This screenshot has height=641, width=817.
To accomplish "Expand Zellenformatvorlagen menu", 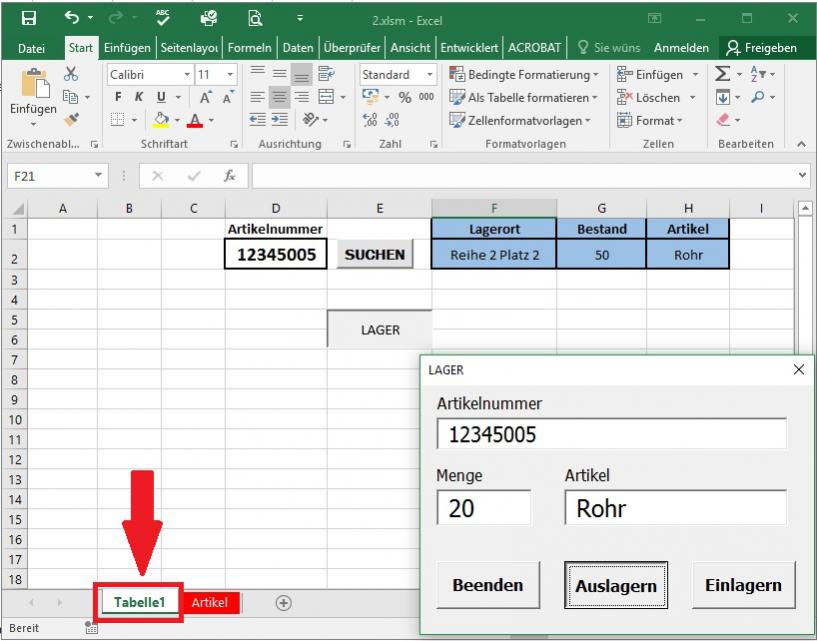I will click(x=520, y=120).
